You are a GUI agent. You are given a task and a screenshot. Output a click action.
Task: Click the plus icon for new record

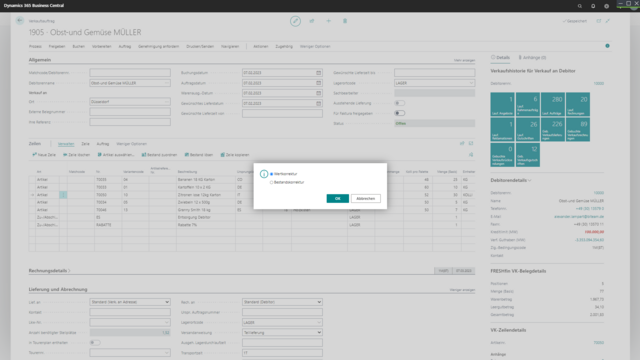tap(328, 21)
